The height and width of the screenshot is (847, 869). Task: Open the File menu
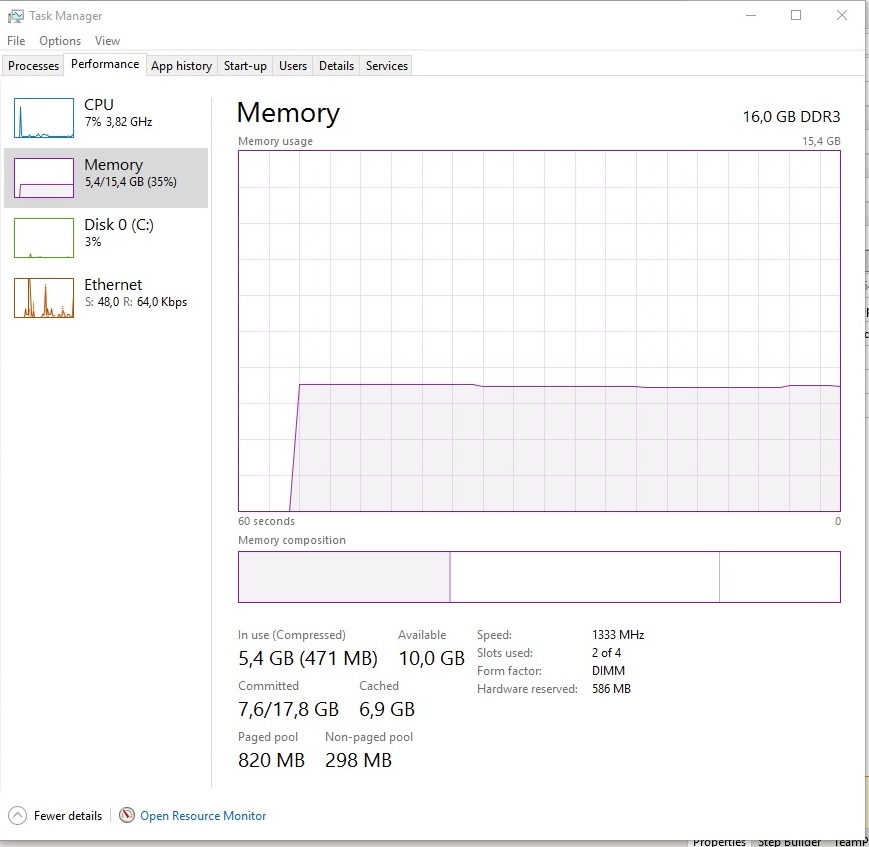click(16, 41)
